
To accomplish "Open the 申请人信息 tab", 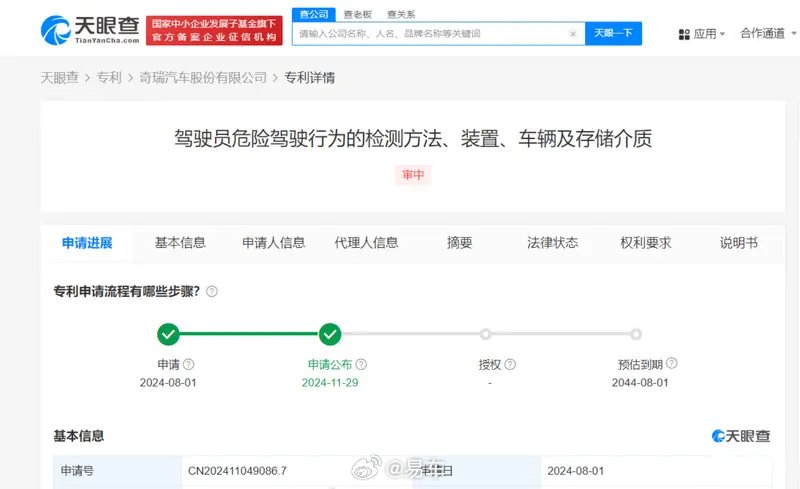I will click(x=273, y=243).
